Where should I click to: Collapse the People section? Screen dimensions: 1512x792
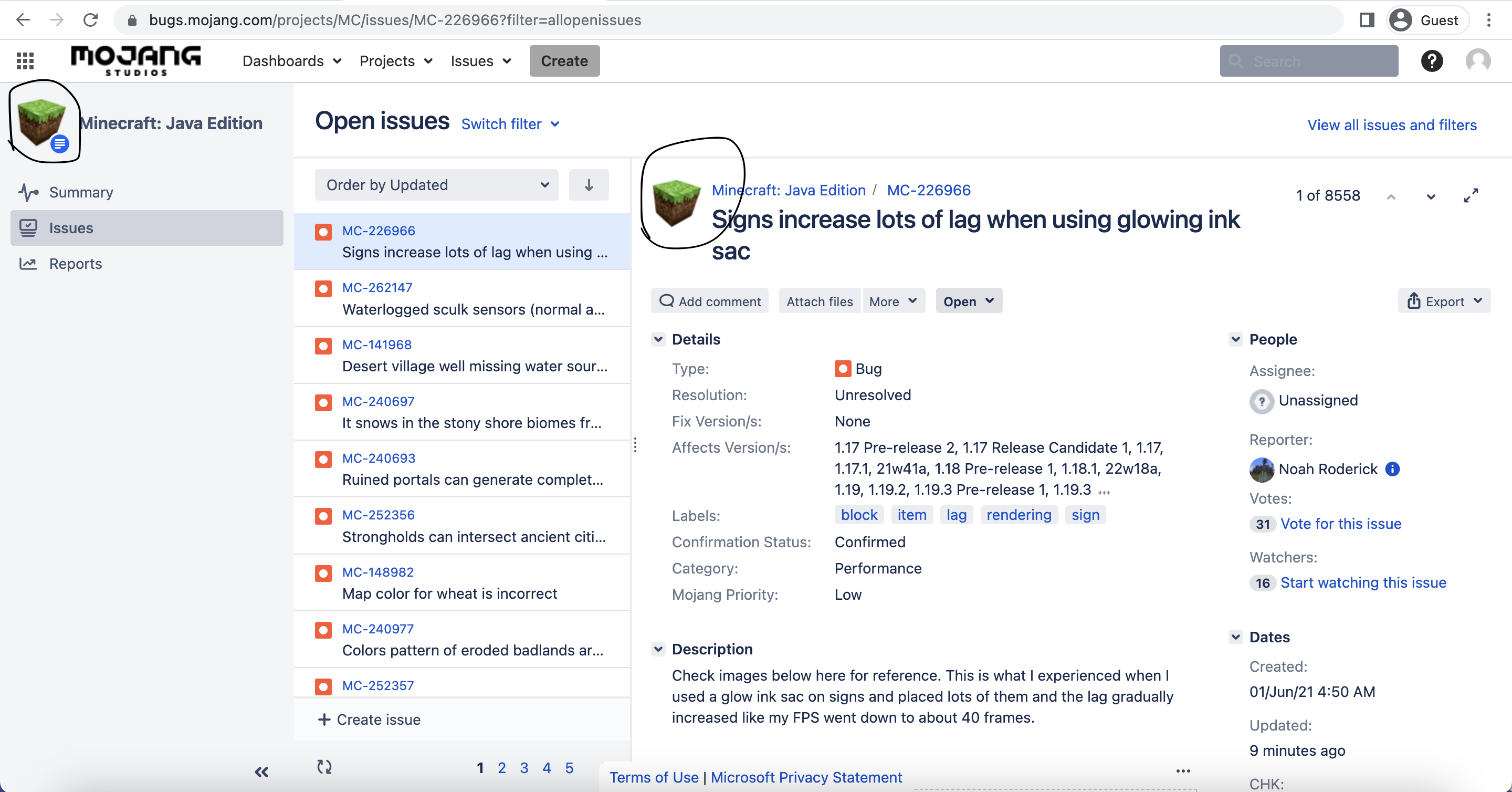coord(1235,339)
